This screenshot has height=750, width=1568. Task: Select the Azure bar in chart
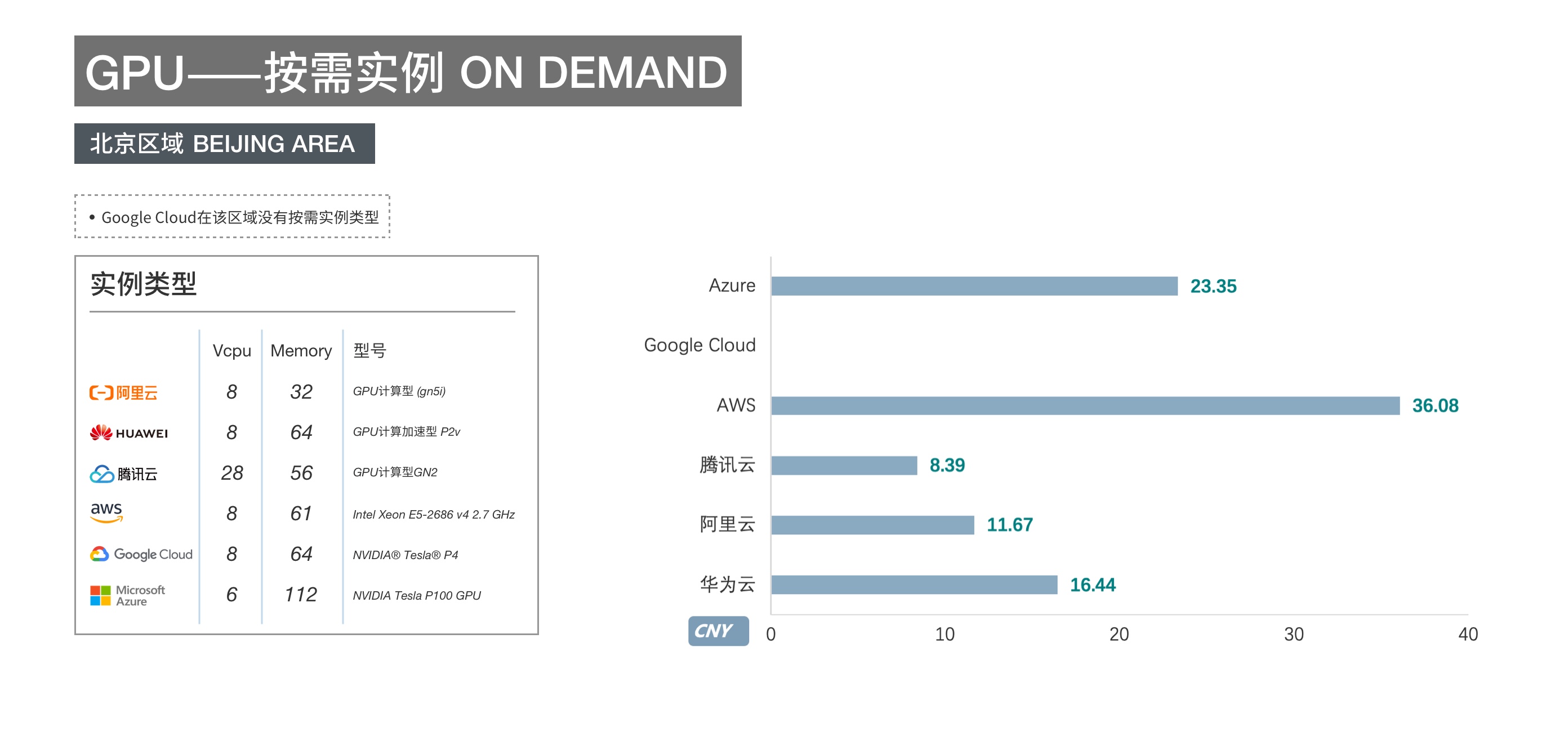click(x=974, y=286)
